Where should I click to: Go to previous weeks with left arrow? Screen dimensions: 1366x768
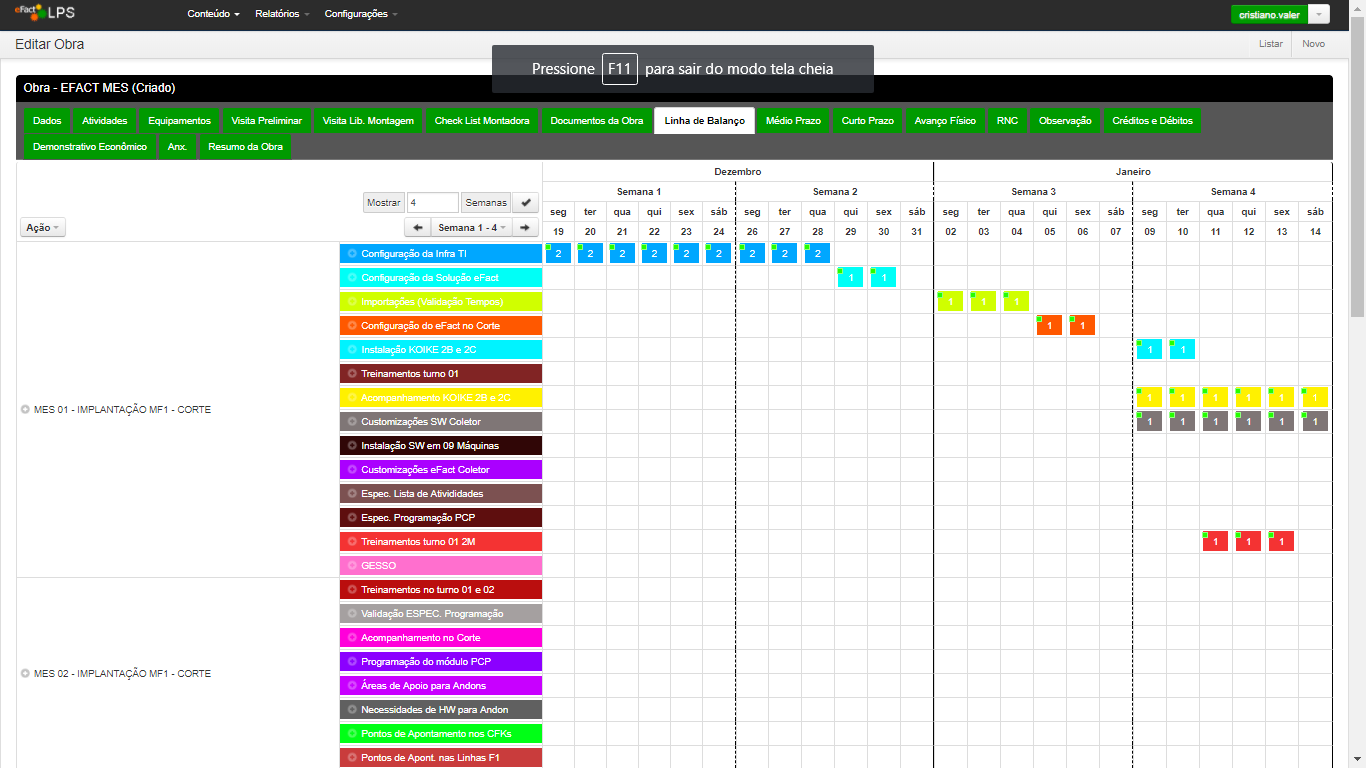point(416,227)
